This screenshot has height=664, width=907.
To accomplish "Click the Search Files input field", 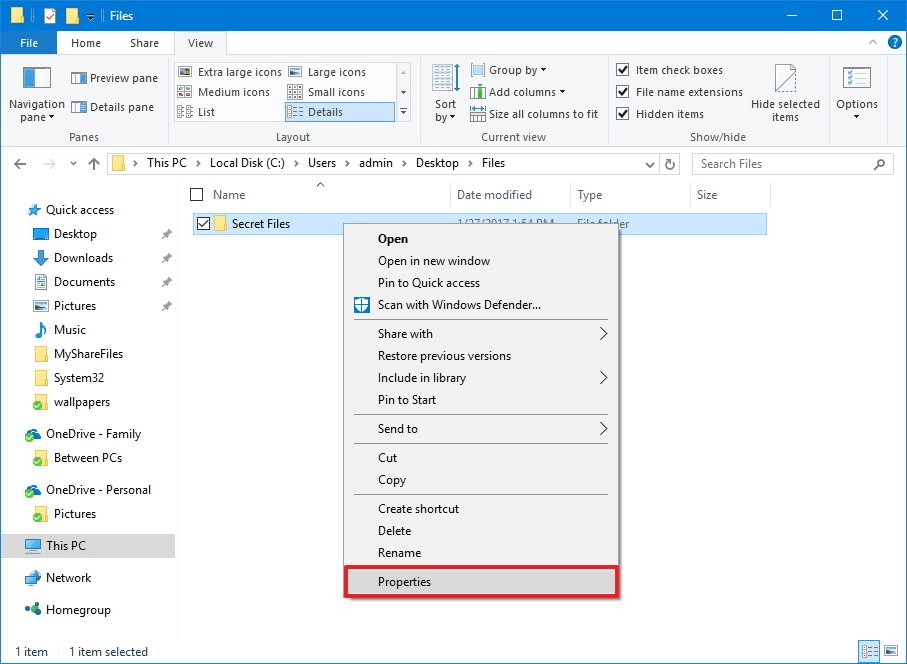I will tap(780, 164).
